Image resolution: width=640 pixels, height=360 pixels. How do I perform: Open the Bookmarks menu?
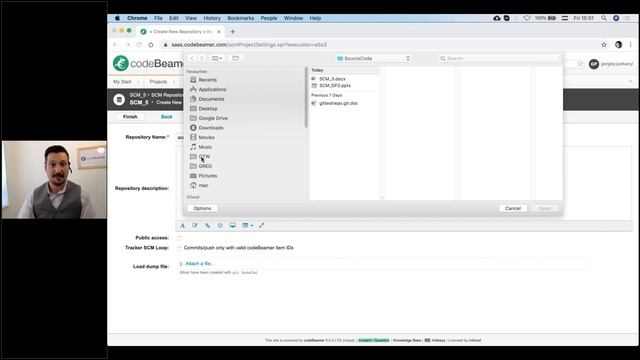pos(241,18)
